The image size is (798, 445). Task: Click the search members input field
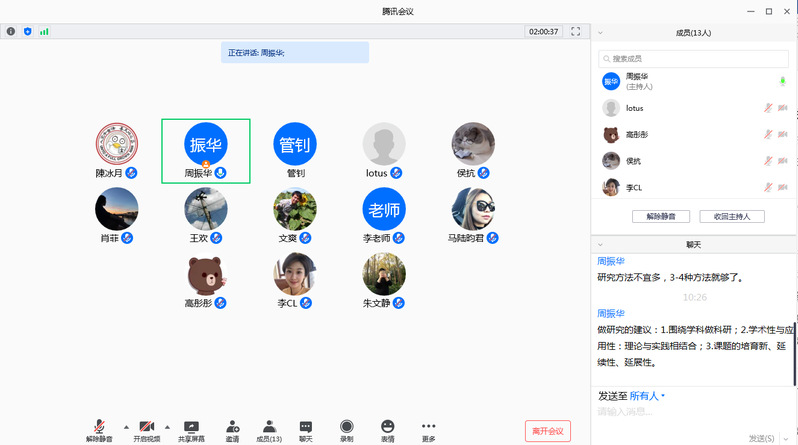coord(693,59)
